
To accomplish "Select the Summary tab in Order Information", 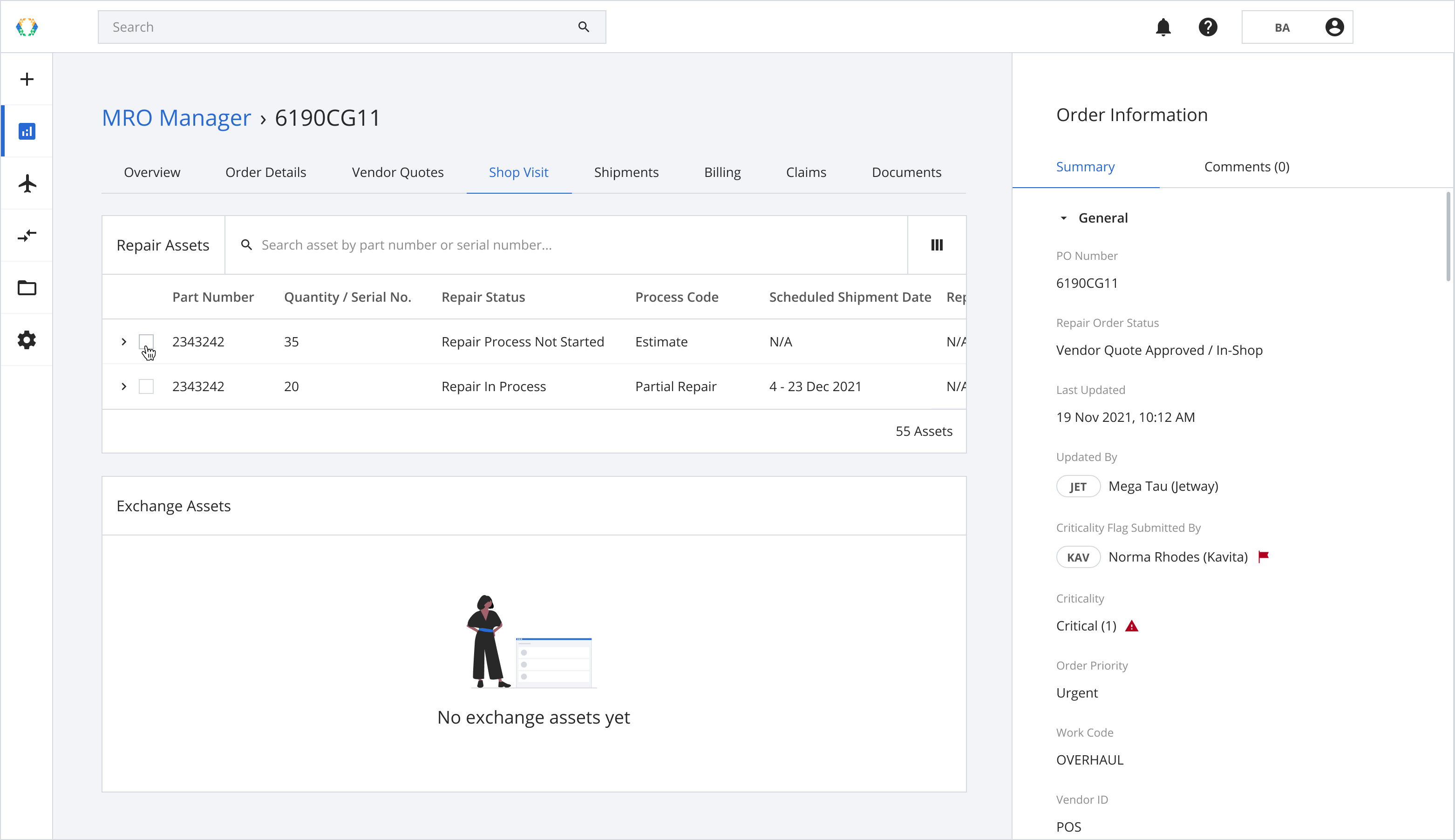I will point(1085,167).
